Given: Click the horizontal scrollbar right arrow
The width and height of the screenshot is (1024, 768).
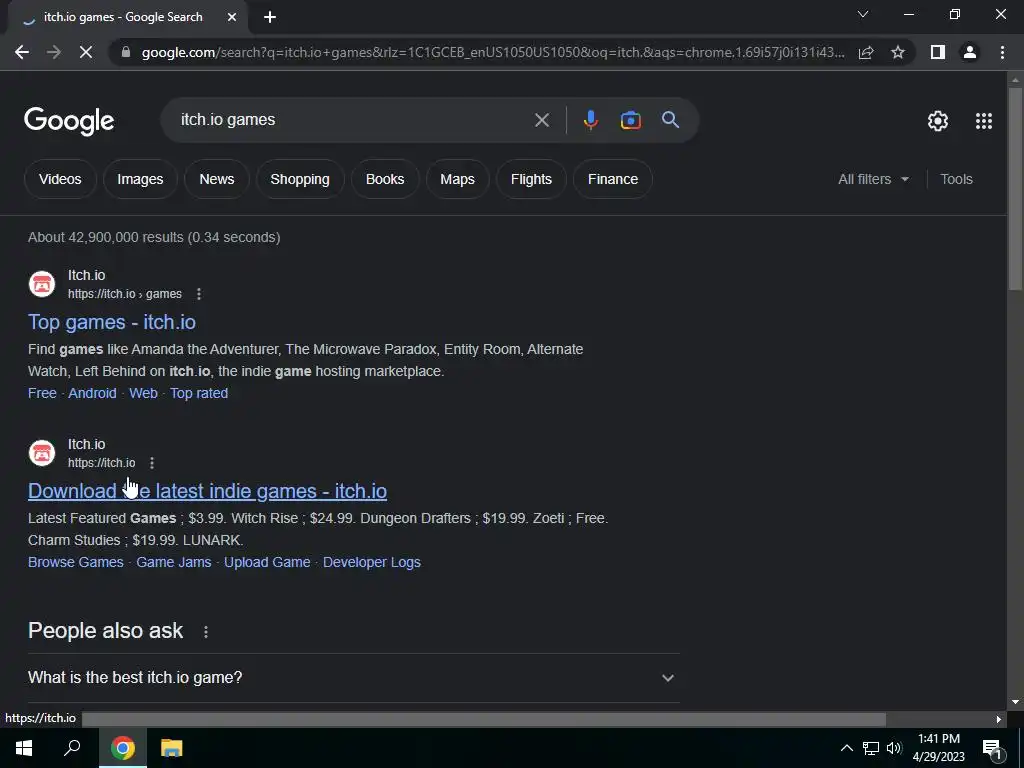Looking at the screenshot, I should tap(998, 719).
